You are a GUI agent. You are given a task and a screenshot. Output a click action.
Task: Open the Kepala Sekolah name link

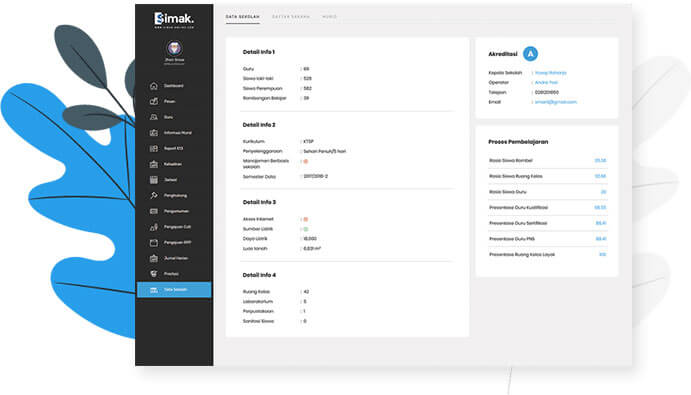[550, 73]
